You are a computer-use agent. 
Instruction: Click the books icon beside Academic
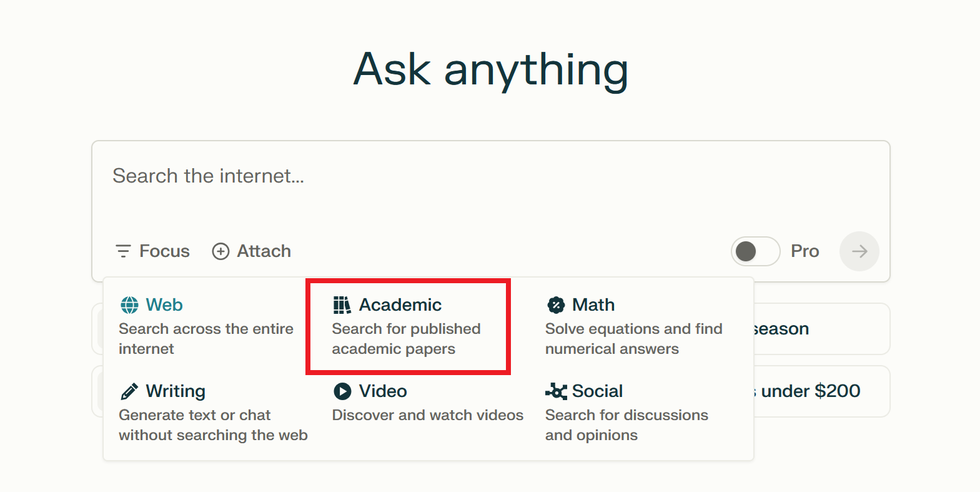coord(343,305)
